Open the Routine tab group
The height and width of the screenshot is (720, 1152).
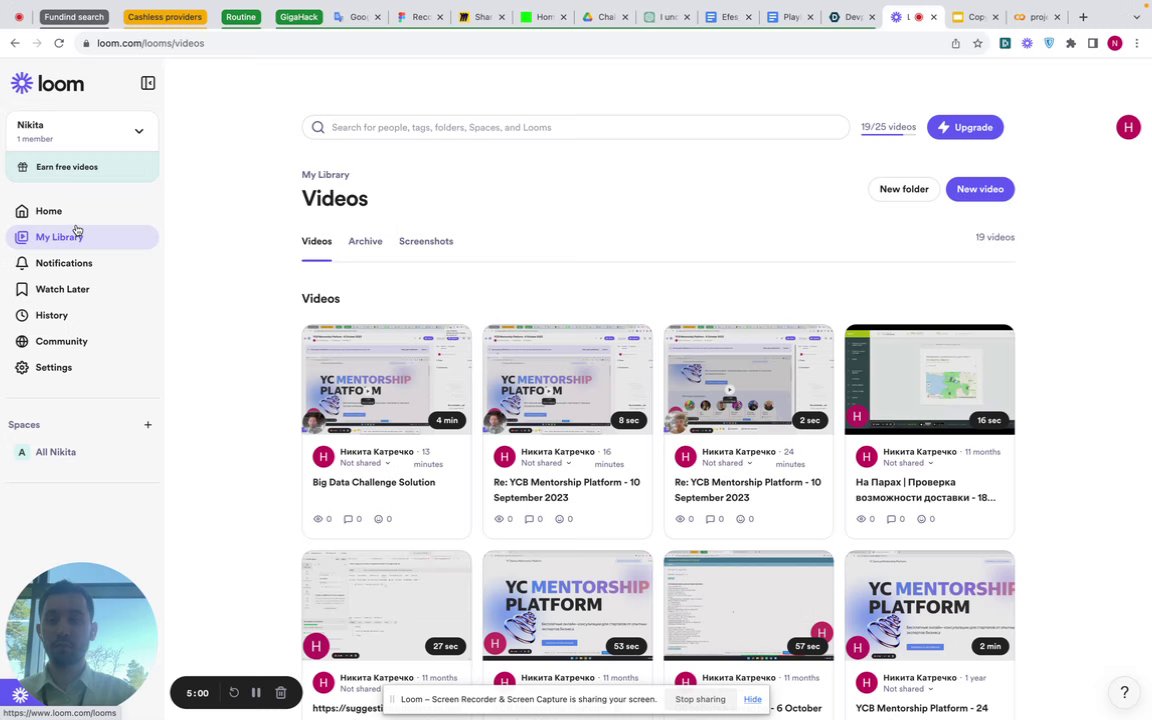pyautogui.click(x=241, y=17)
